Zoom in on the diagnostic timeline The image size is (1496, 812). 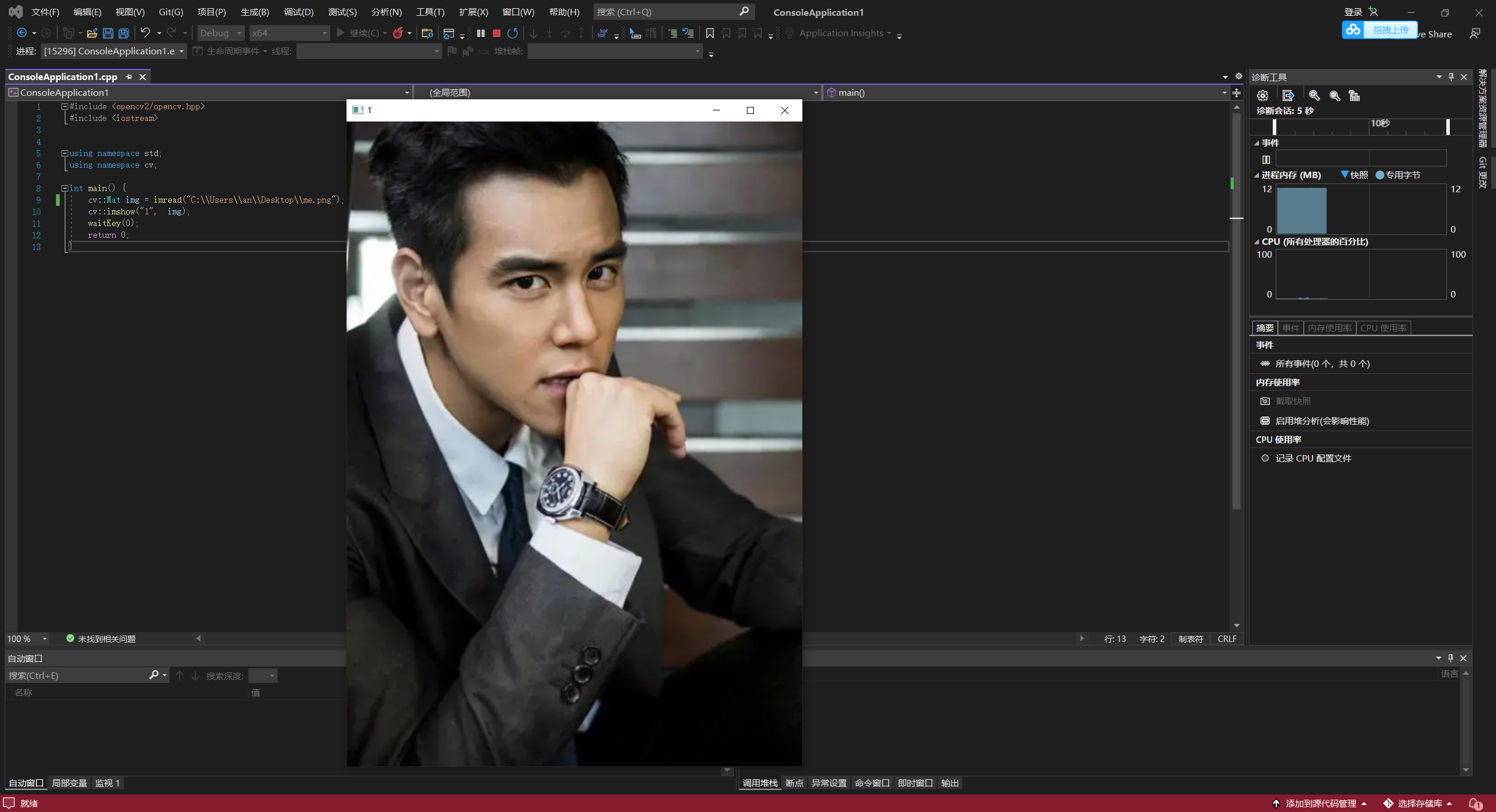[1314, 96]
